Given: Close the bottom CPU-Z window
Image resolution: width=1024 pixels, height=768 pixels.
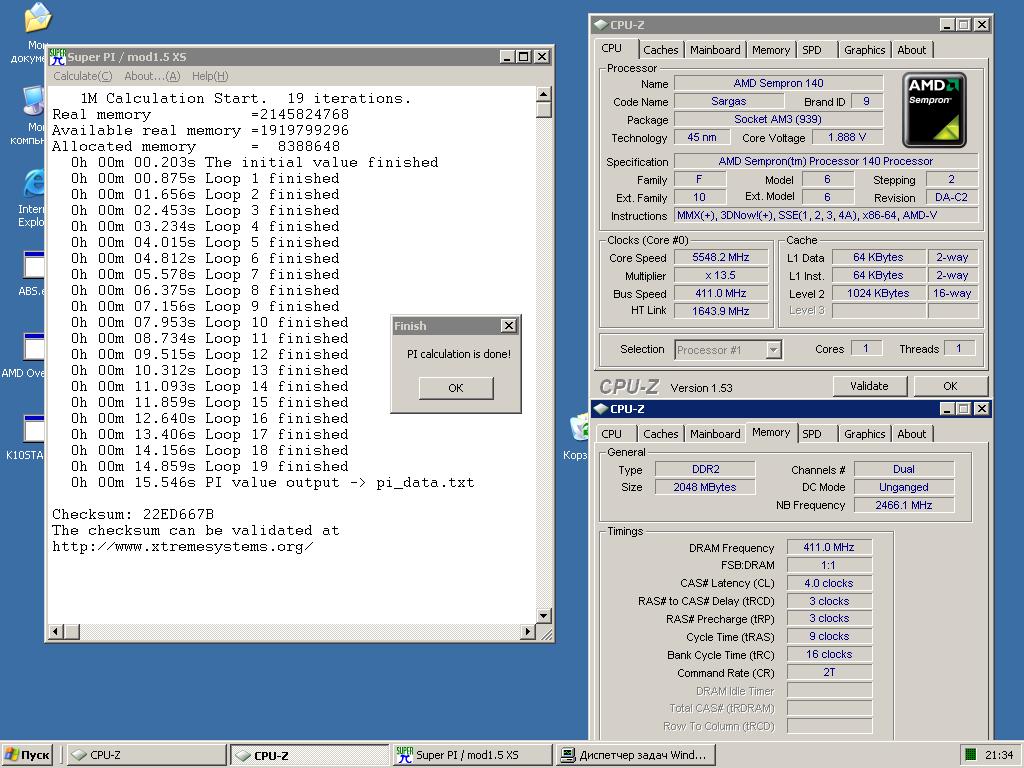Looking at the screenshot, I should 982,409.
